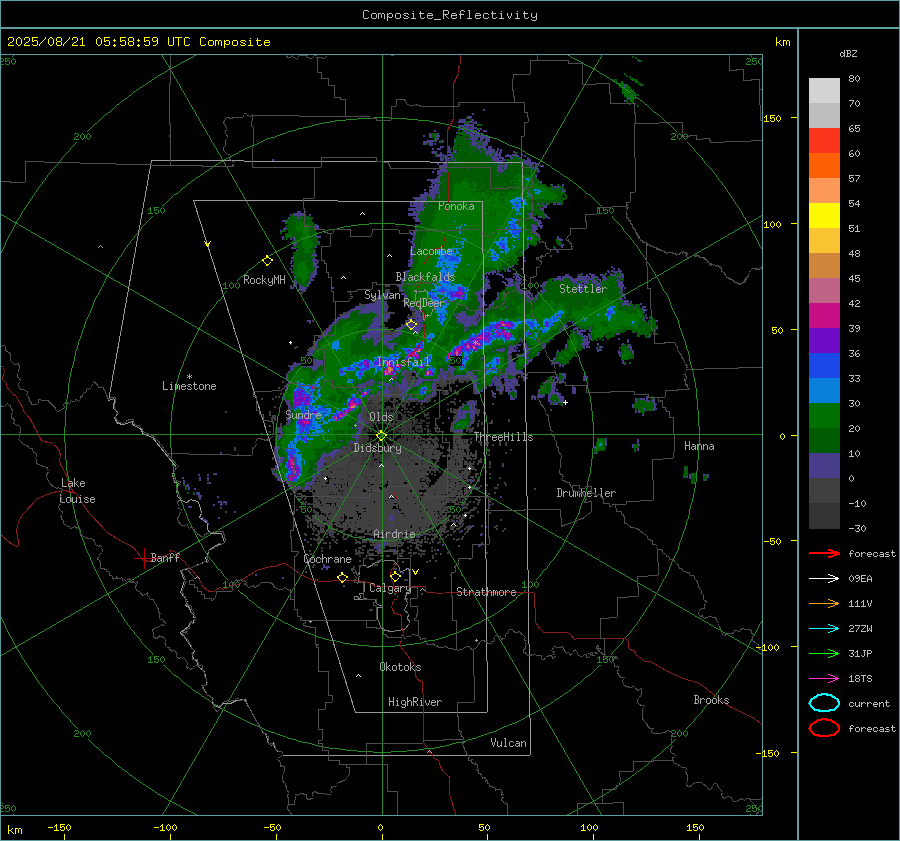
Task: Click the Cochrane town label
Action: click(x=327, y=559)
